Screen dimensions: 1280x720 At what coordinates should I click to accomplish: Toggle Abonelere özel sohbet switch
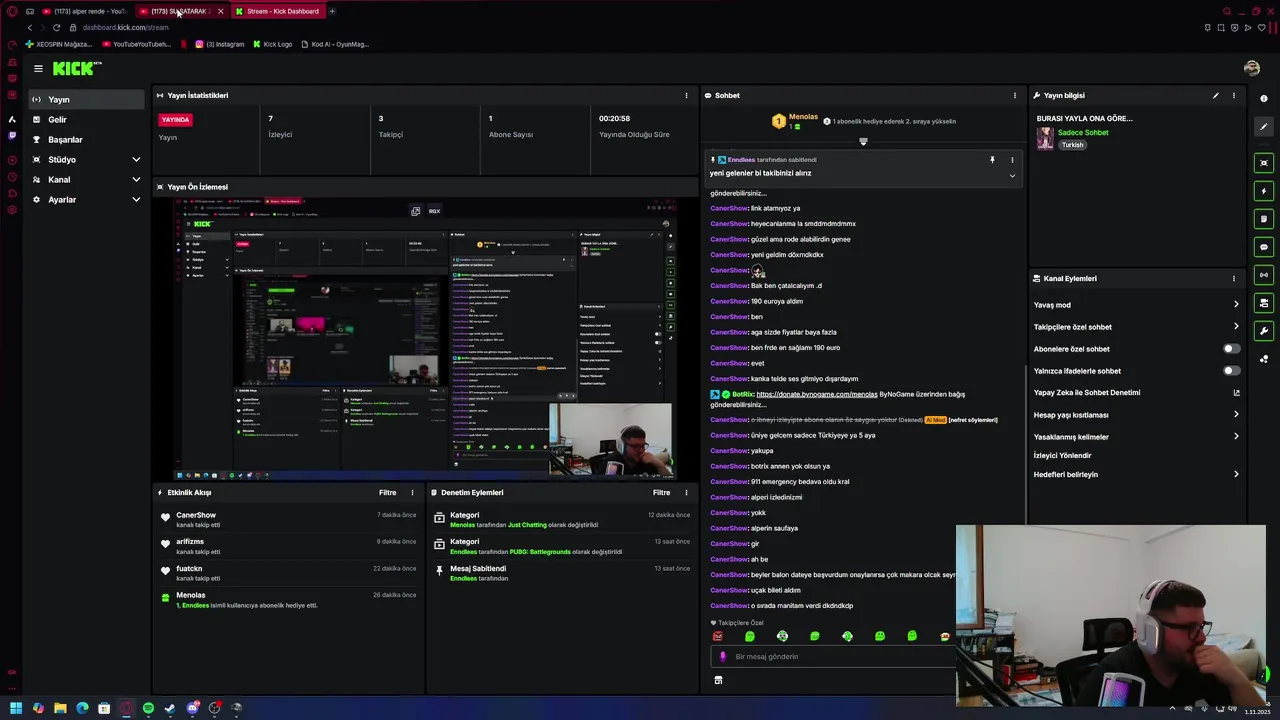tap(1232, 349)
